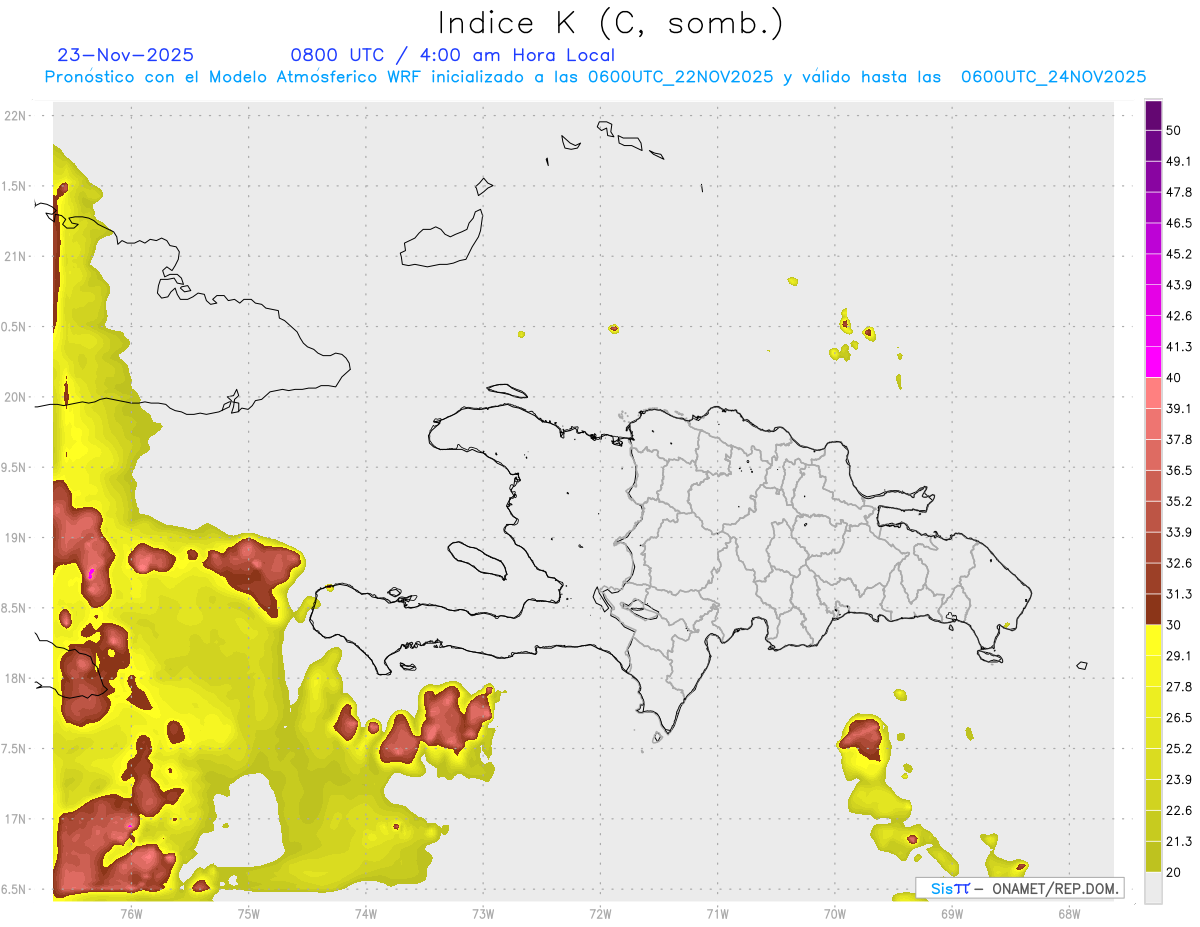Viewport: 1200px width, 927px height.
Task: Click the "69W" longitude axis label
Action: pos(952,913)
